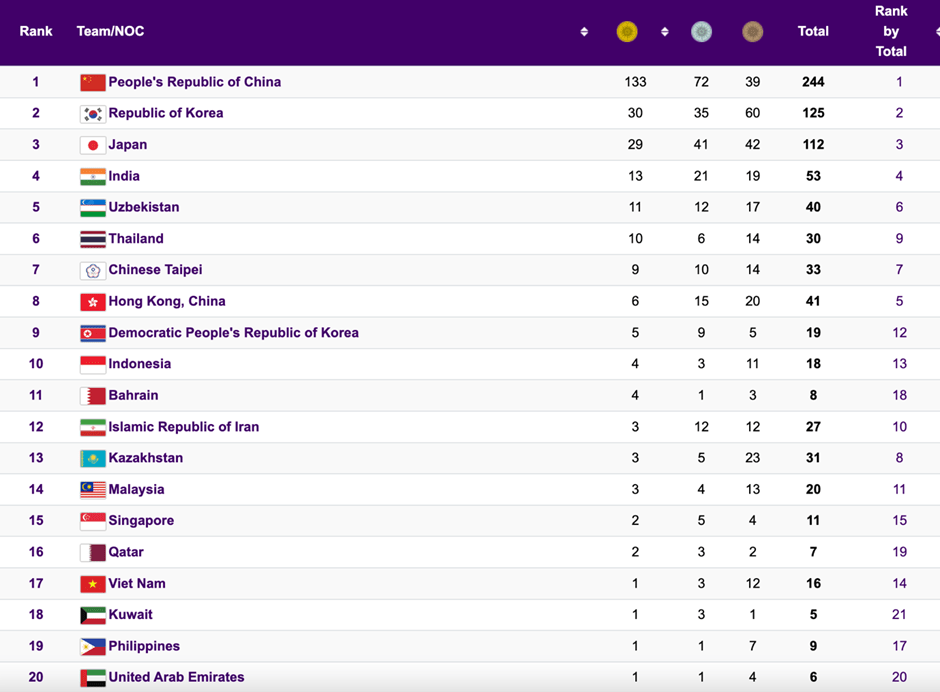
Task: Click Thailand's total medal count 30
Action: click(813, 239)
